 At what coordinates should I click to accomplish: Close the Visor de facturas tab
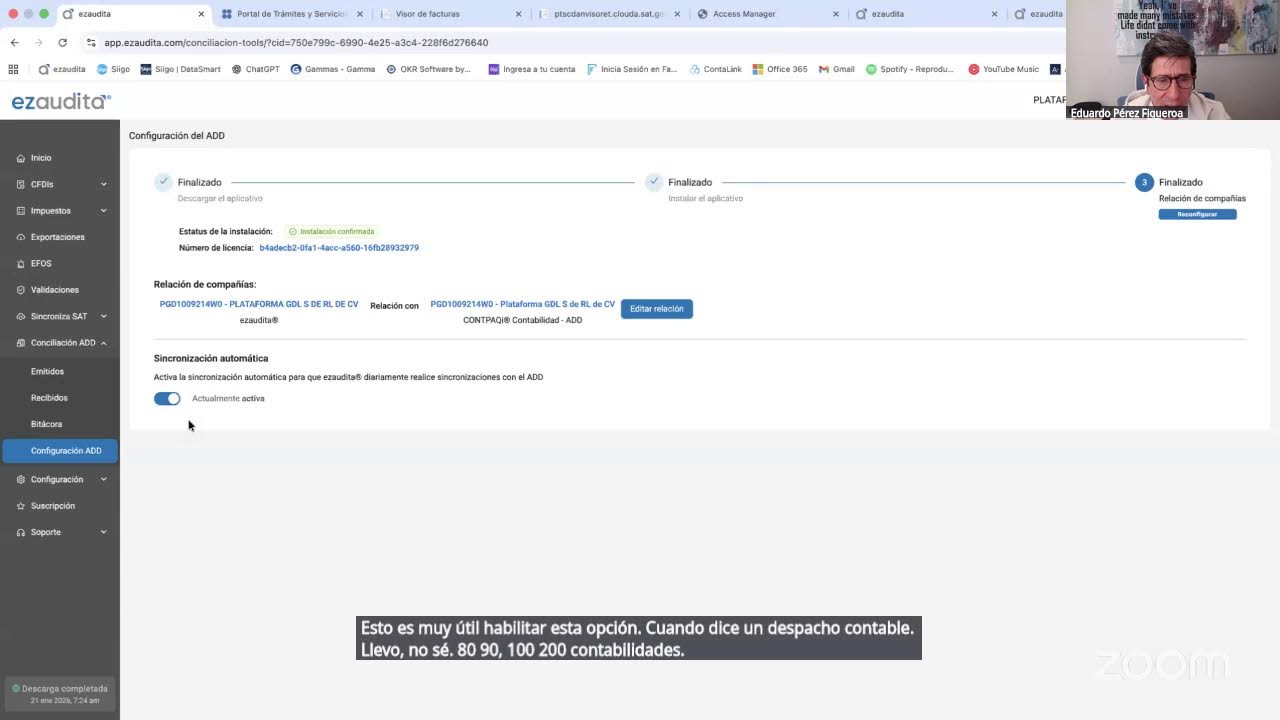point(518,14)
